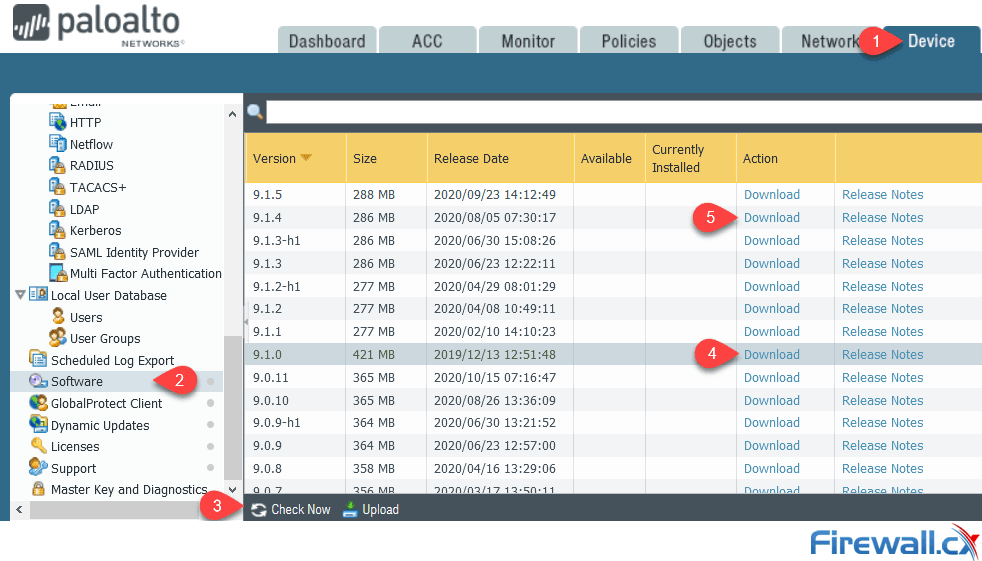The height and width of the screenshot is (561, 982).
Task: Click the Local User Database icon
Action: pos(38,295)
